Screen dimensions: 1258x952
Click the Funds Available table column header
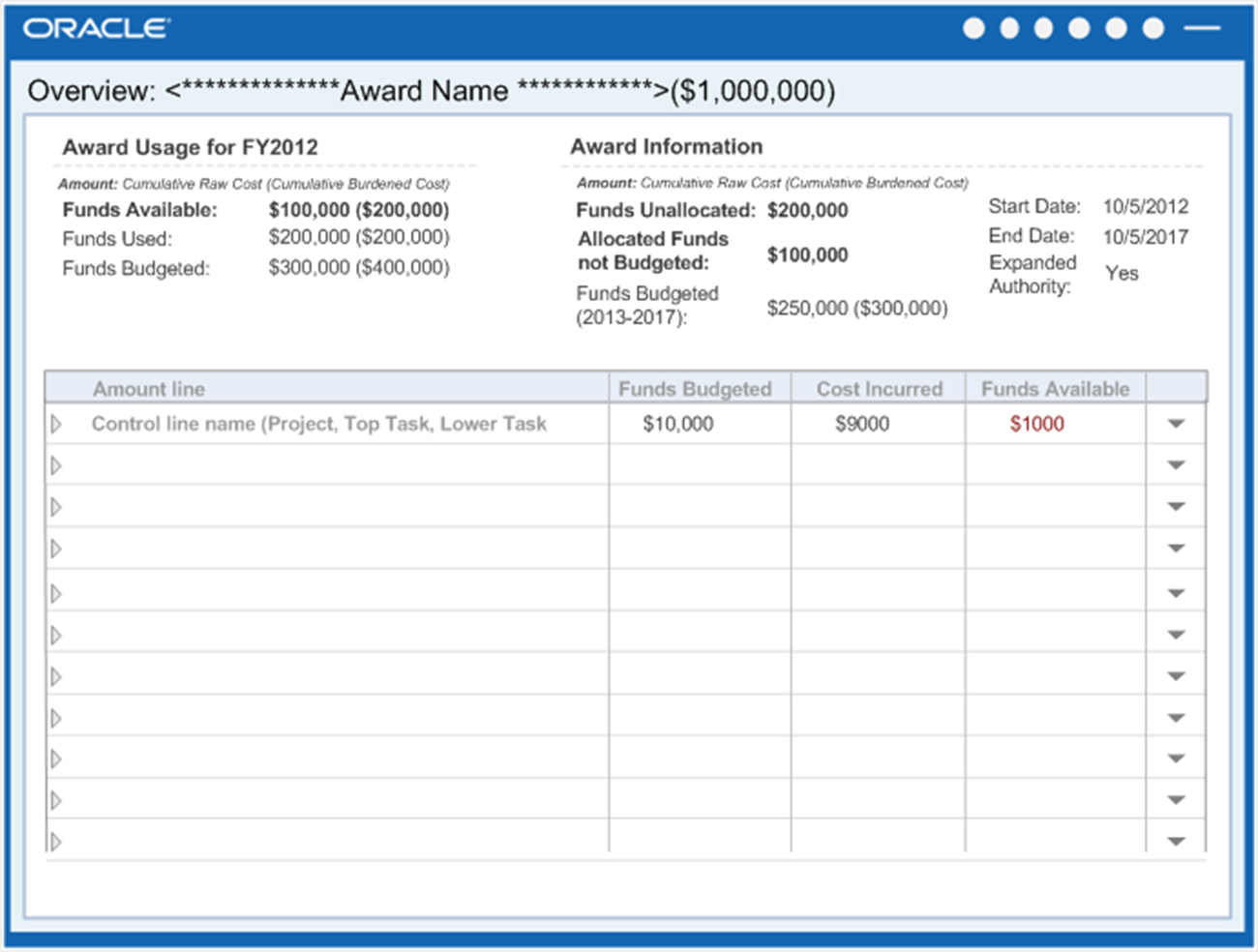(1055, 389)
